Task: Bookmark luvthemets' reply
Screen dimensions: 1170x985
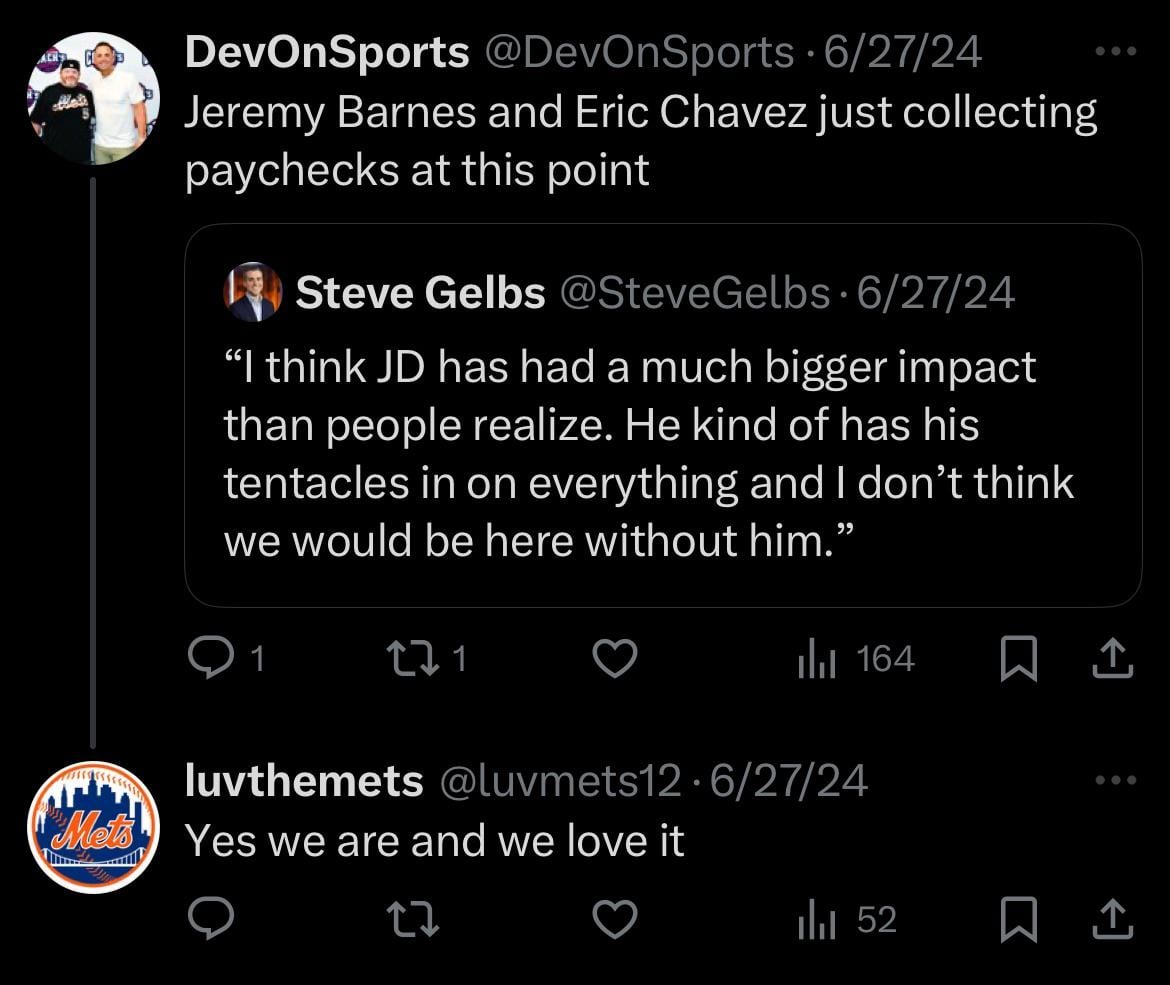Action: point(1018,920)
